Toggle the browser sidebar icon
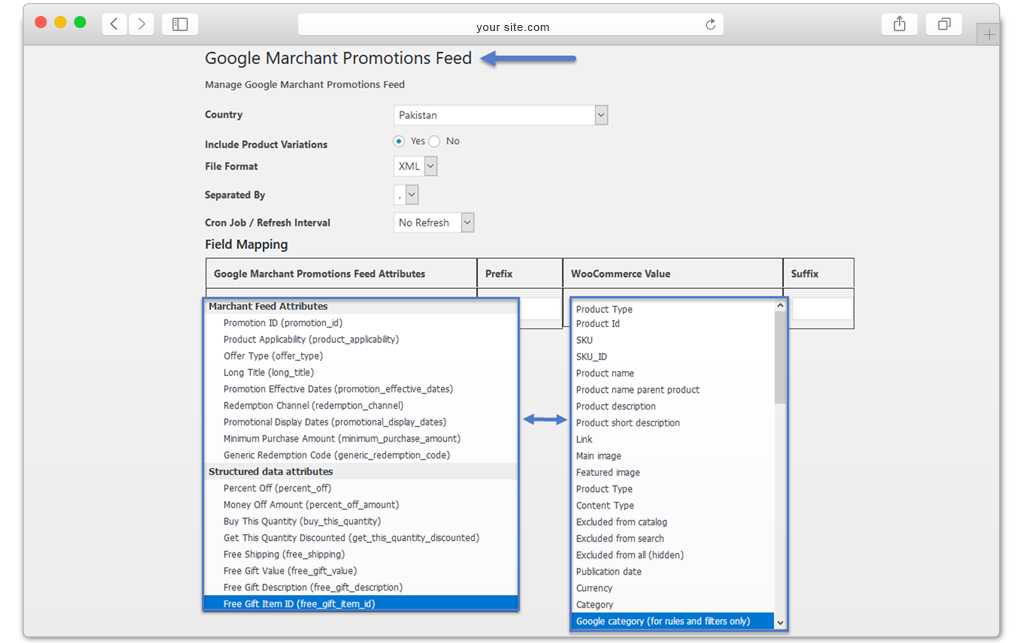This screenshot has height=643, width=1024. tap(180, 24)
